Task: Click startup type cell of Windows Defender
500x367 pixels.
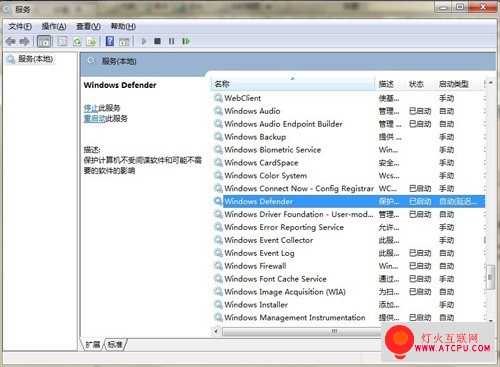Action: point(458,202)
